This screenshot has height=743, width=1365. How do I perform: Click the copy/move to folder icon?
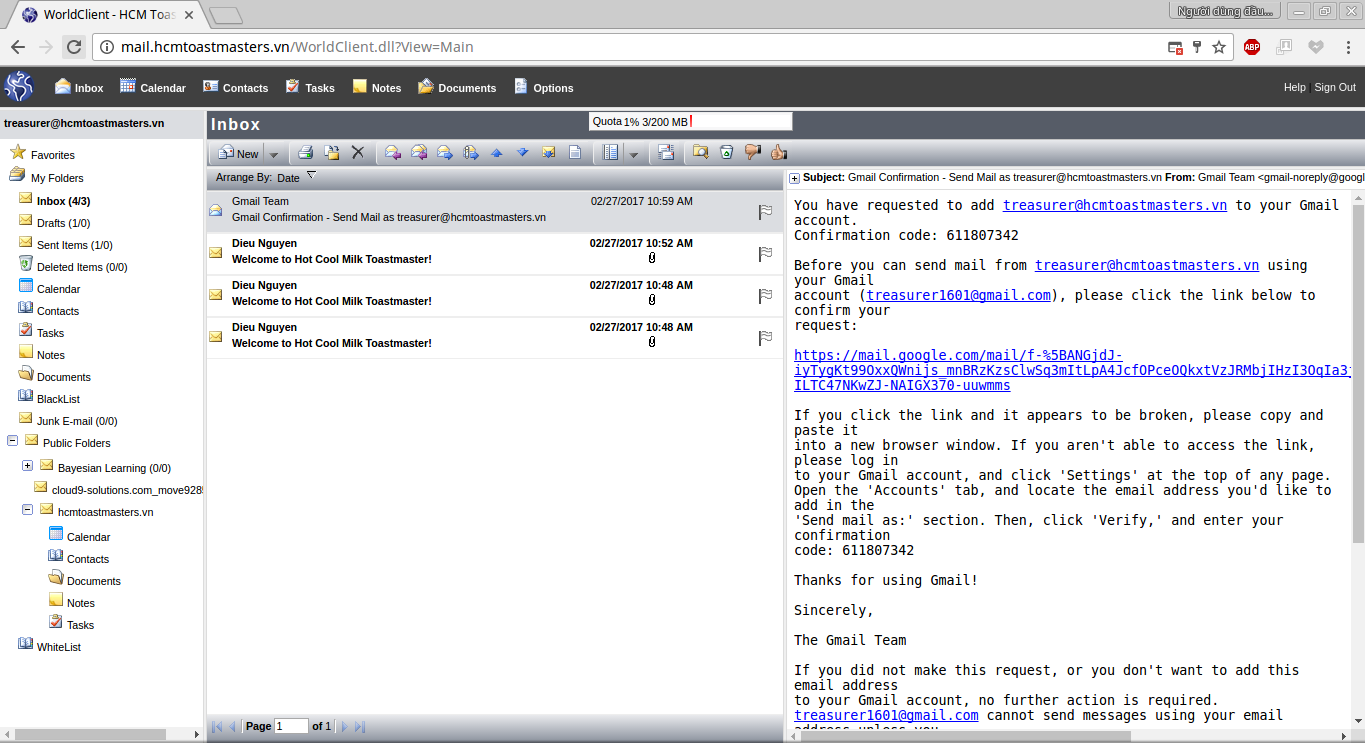coord(332,153)
